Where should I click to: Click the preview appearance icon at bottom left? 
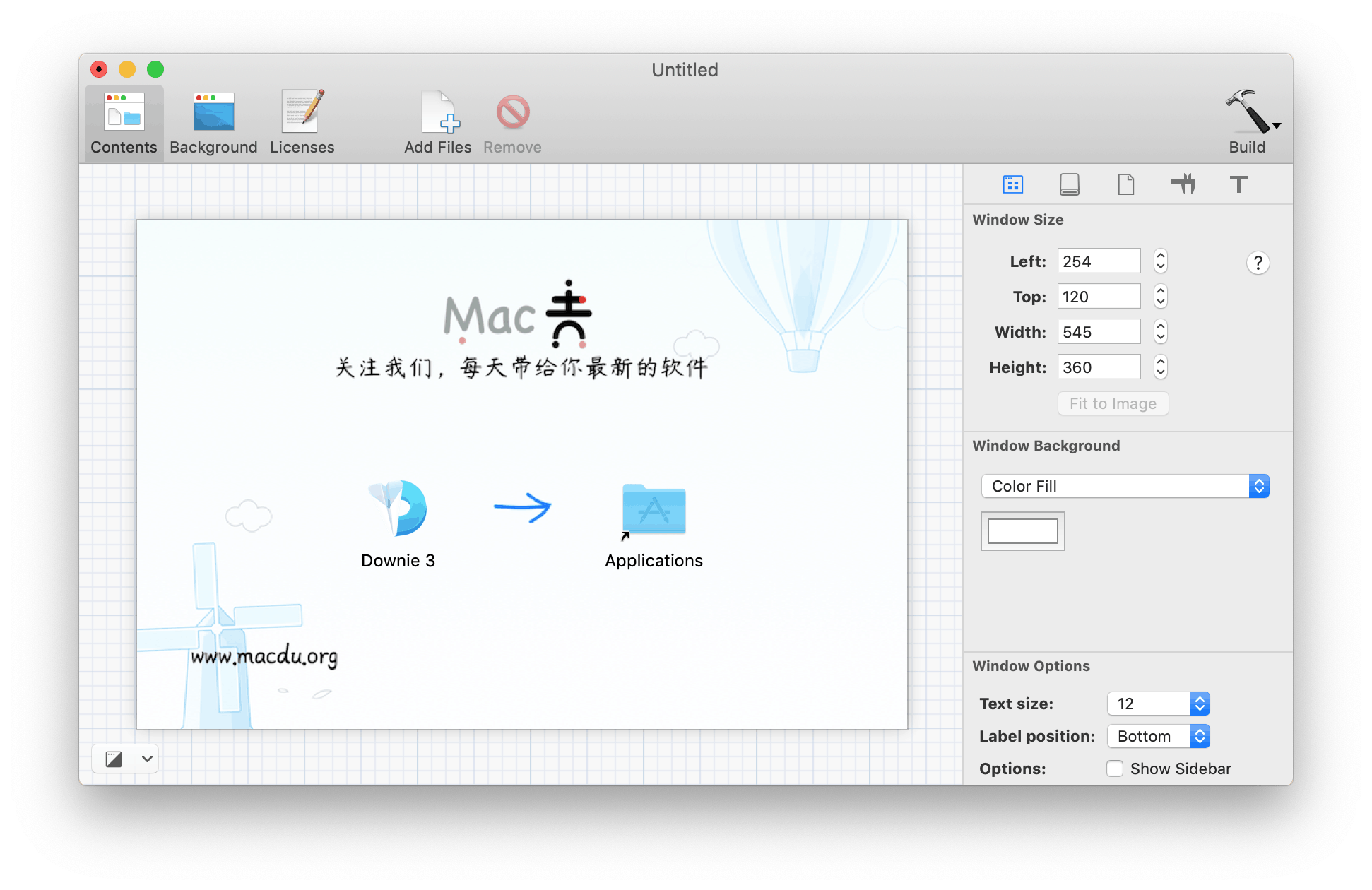(x=114, y=759)
